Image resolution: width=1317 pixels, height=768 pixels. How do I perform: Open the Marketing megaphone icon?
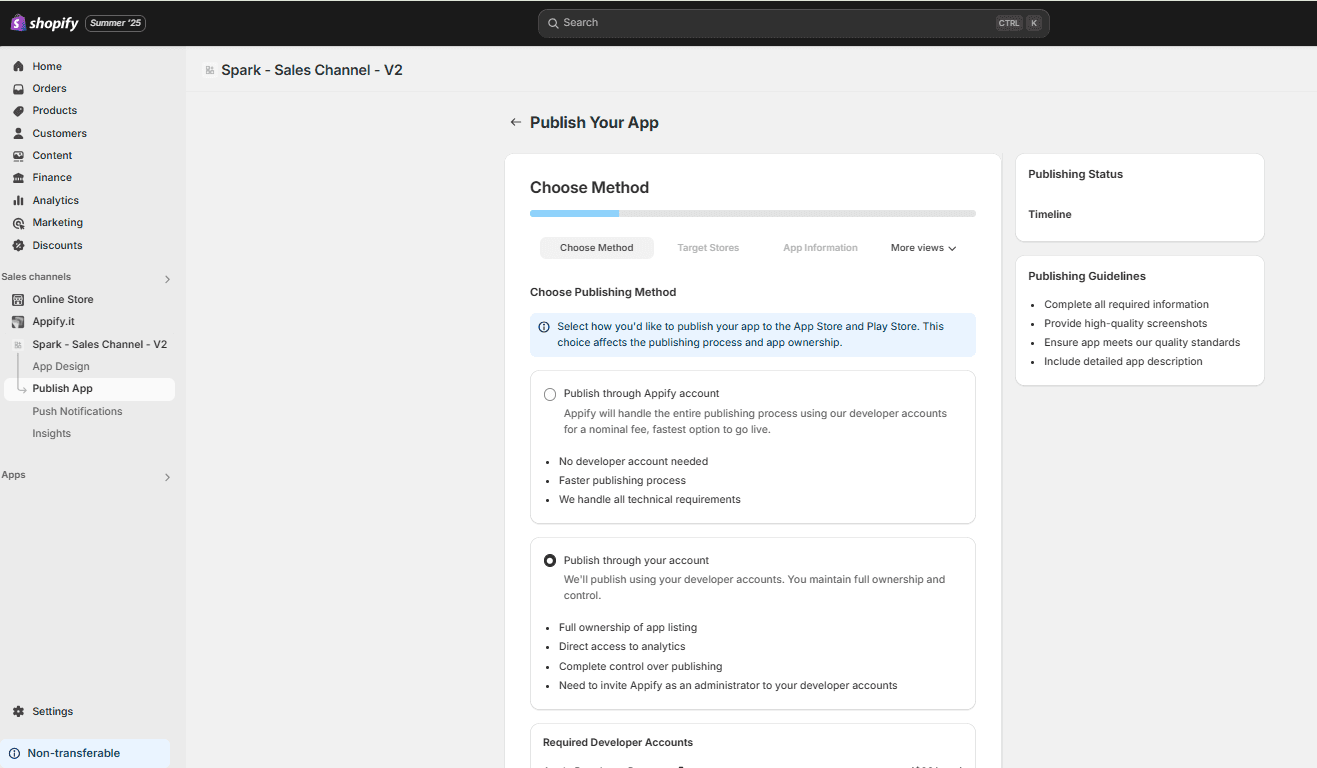[18, 222]
